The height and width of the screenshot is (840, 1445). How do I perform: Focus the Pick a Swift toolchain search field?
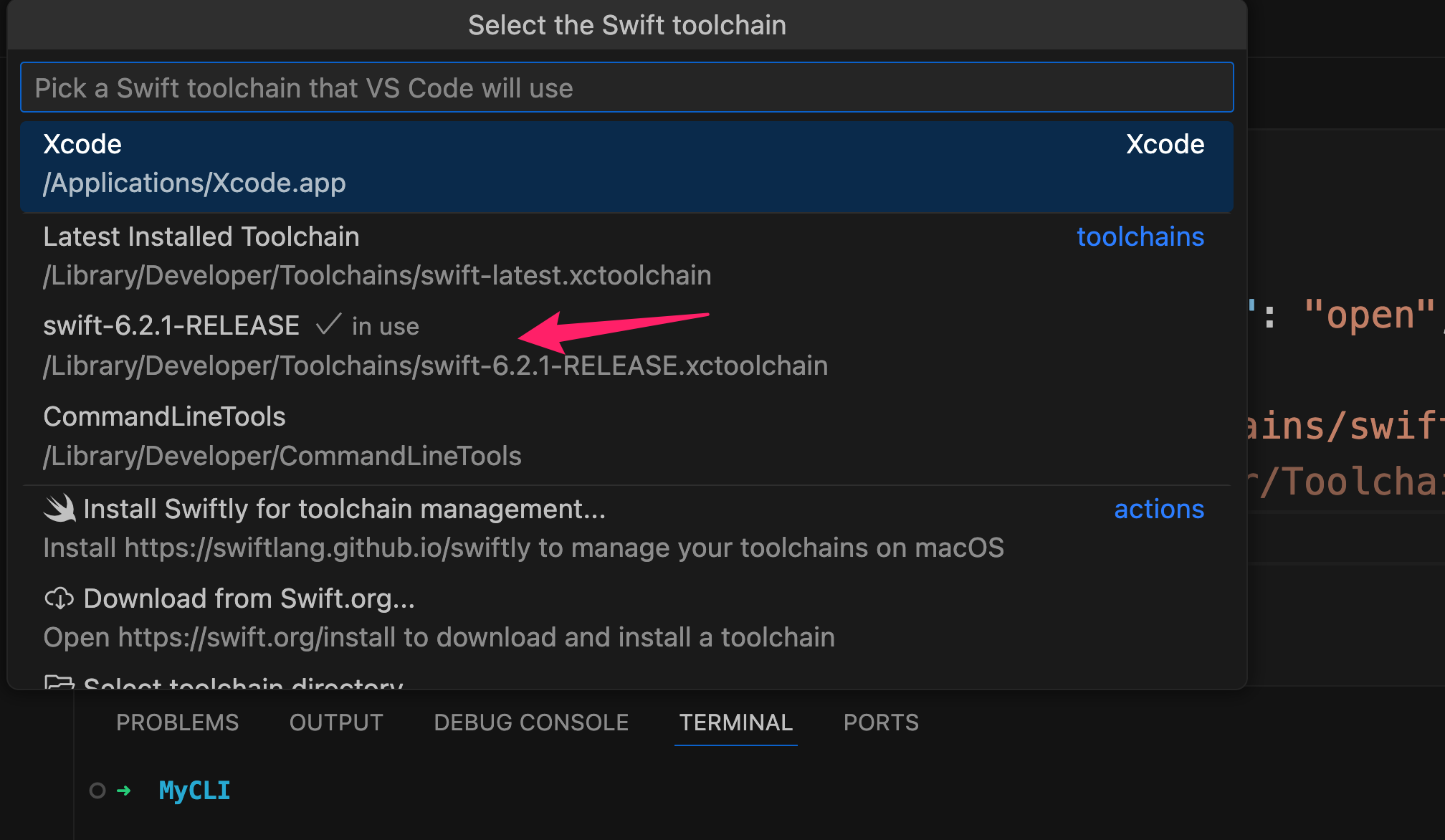pos(626,88)
